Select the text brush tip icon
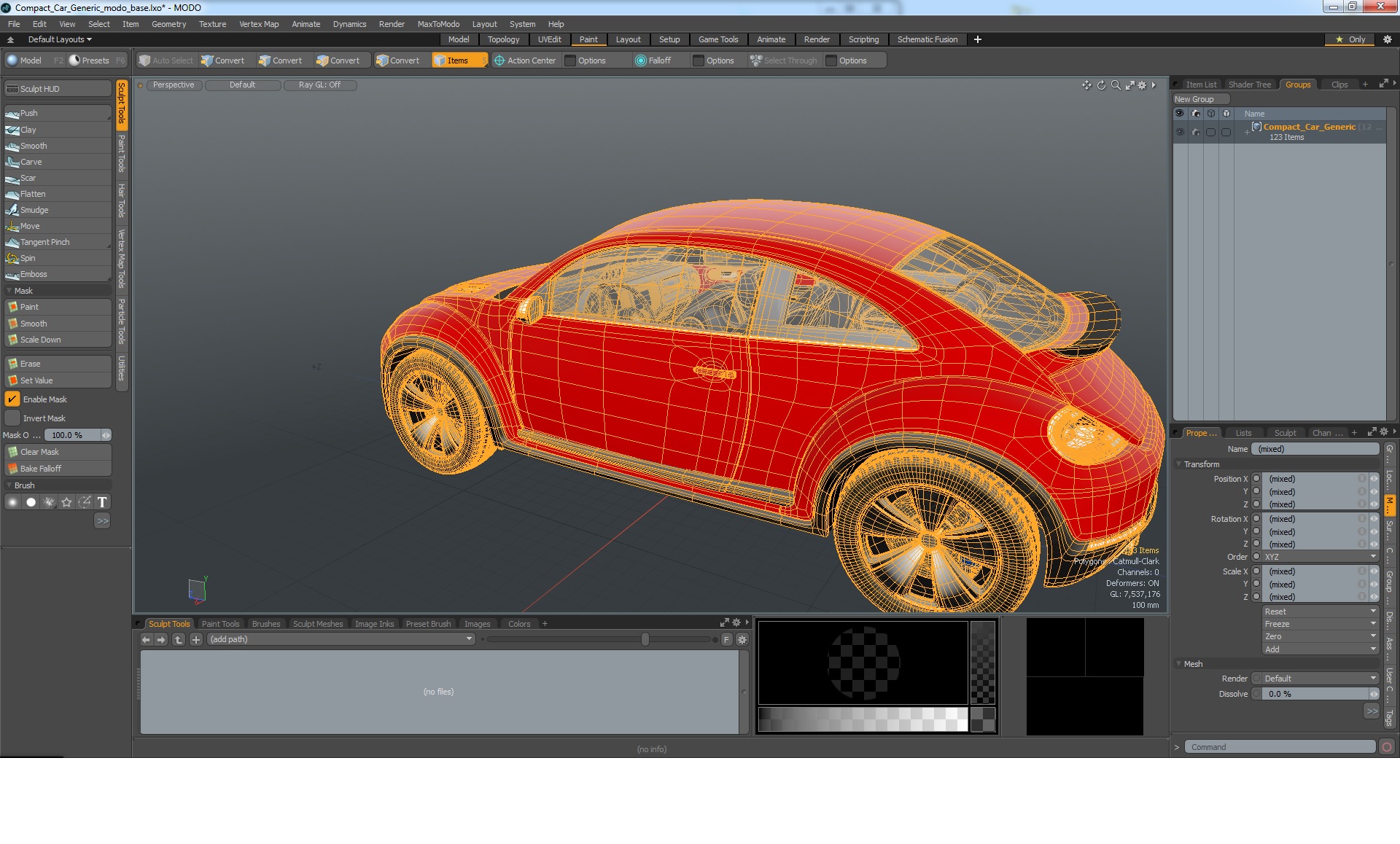This screenshot has height=844, width=1400. 102,502
